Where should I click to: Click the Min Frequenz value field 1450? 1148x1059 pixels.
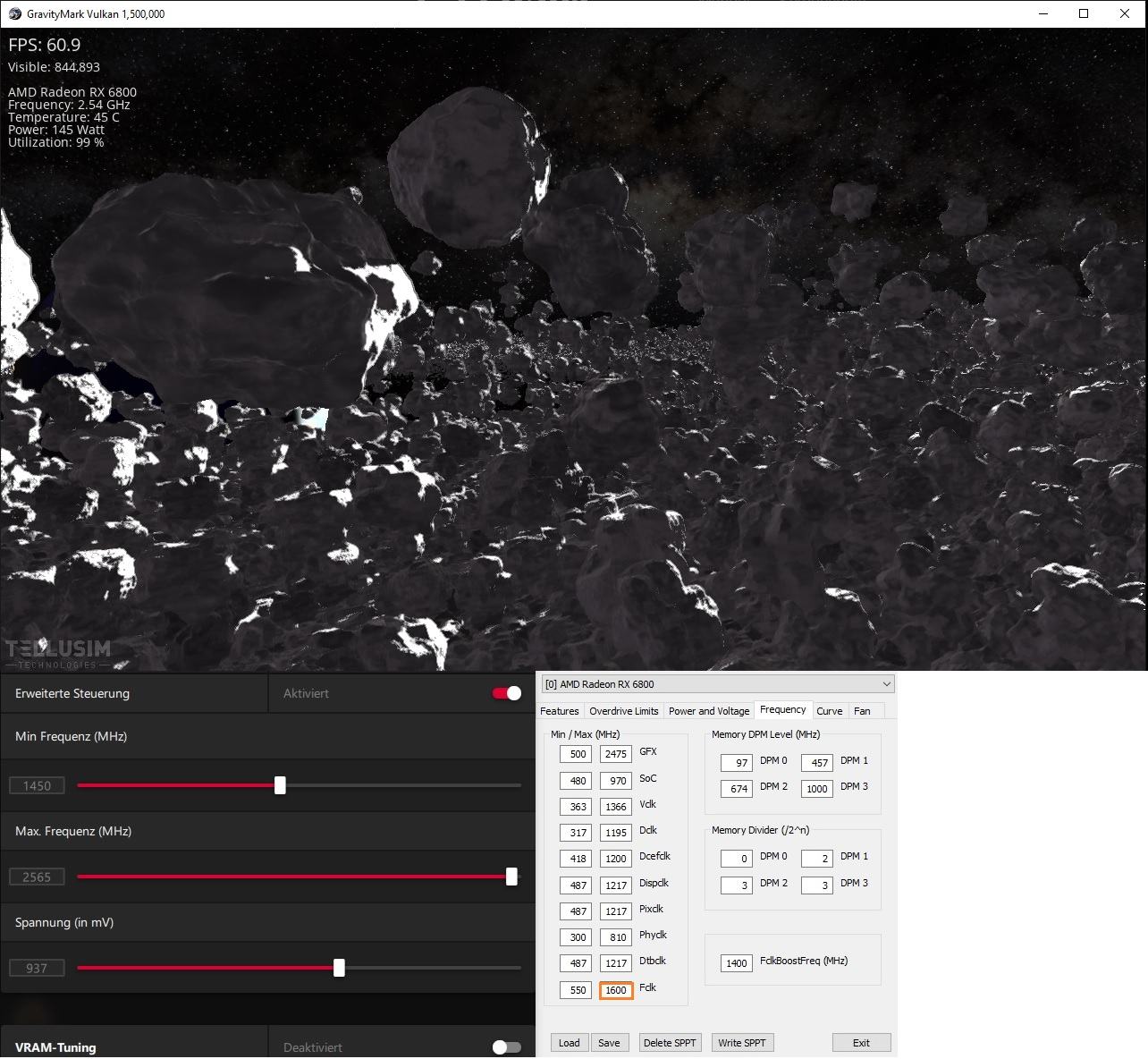click(x=37, y=785)
